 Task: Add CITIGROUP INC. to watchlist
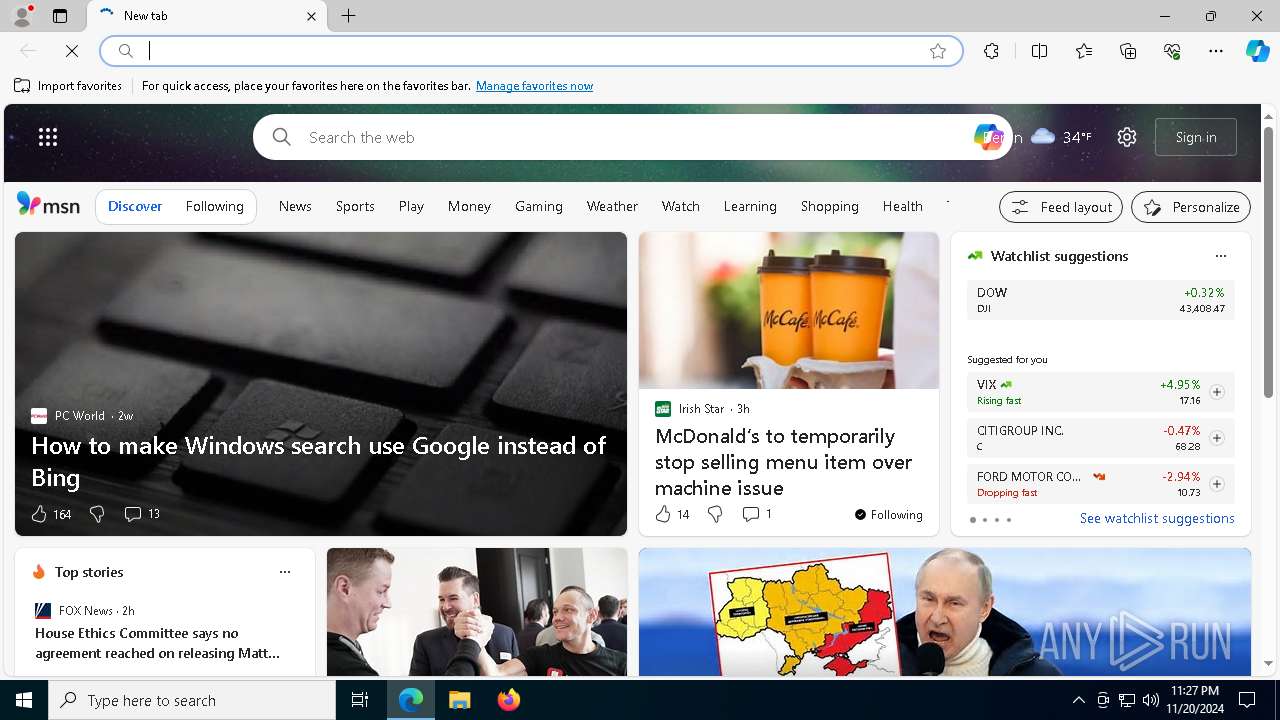click(x=1216, y=438)
